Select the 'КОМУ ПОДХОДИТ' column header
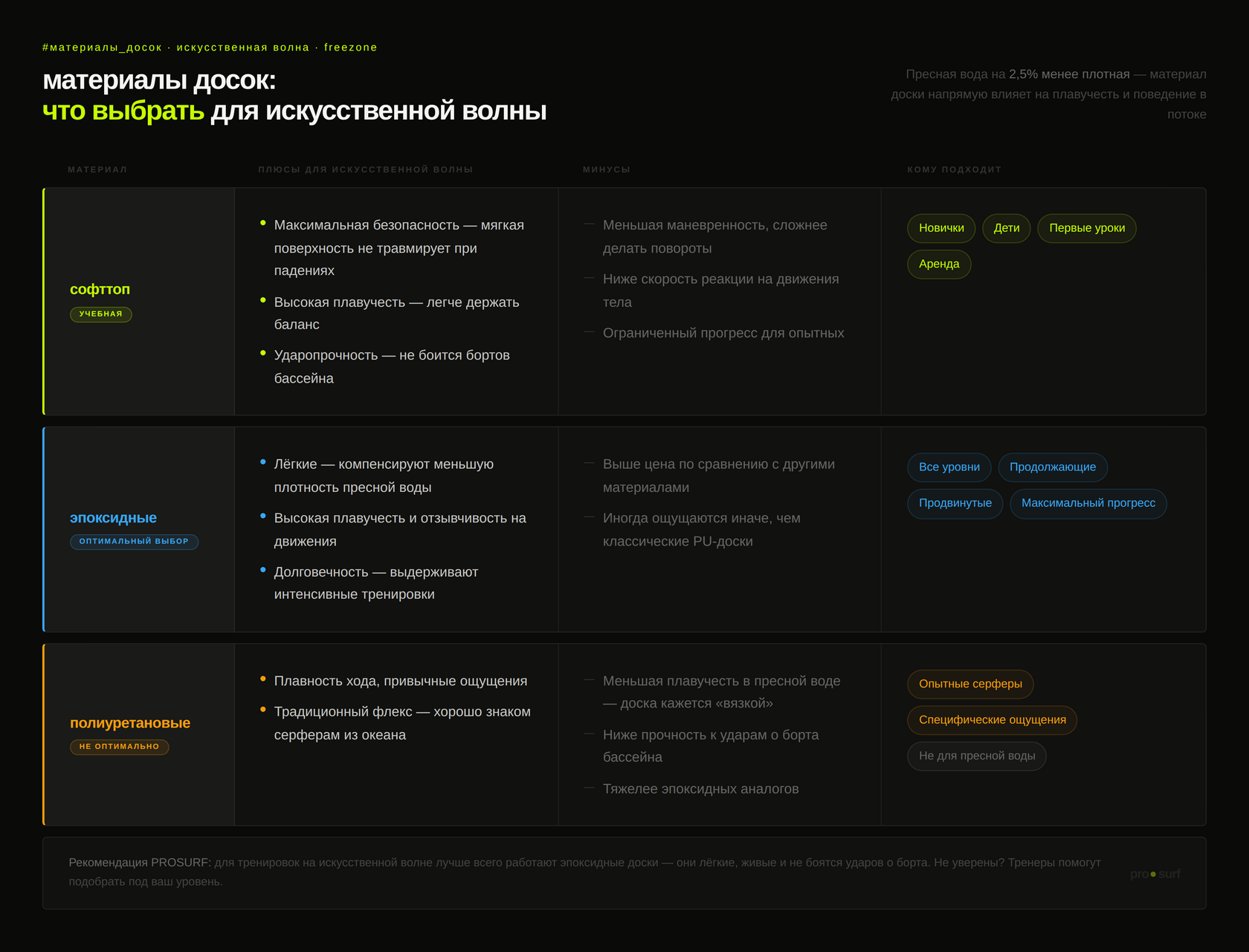1249x952 pixels. (955, 169)
